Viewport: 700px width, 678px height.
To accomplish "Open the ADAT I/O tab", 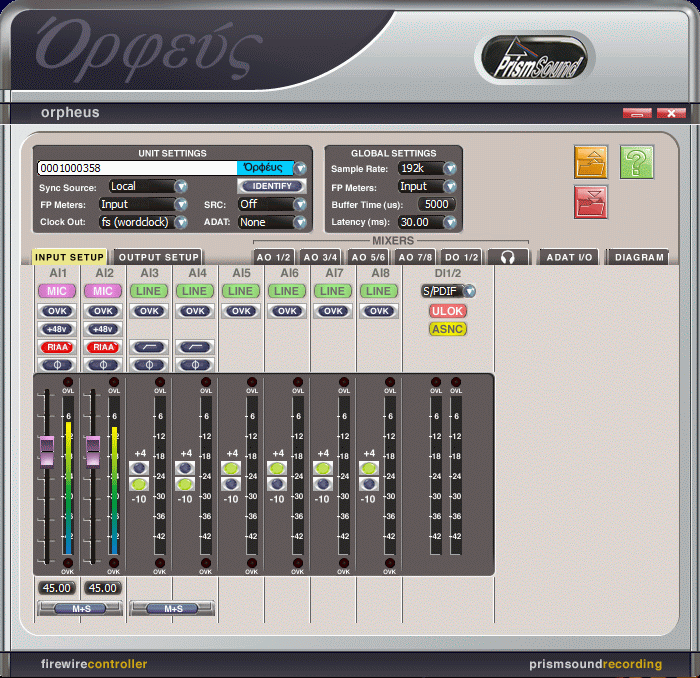I will tap(569, 257).
